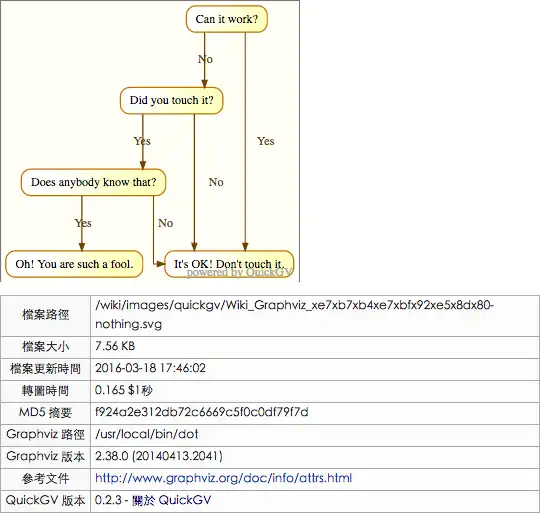Select the 'Oh! You are such a fool.' node
The height and width of the screenshot is (513, 540).
click(x=74, y=264)
